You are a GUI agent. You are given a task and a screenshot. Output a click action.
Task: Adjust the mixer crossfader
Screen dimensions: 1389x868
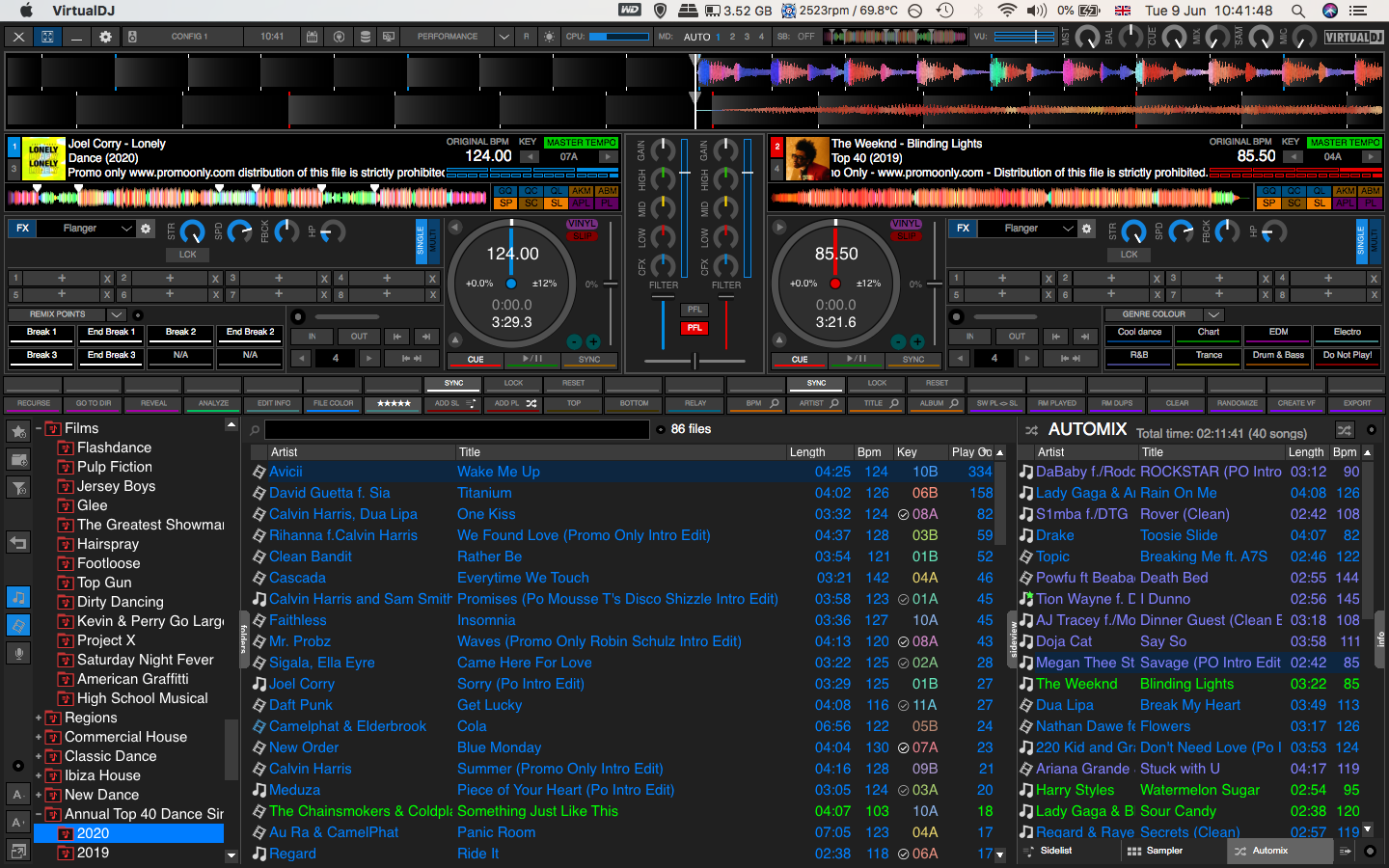(x=694, y=361)
